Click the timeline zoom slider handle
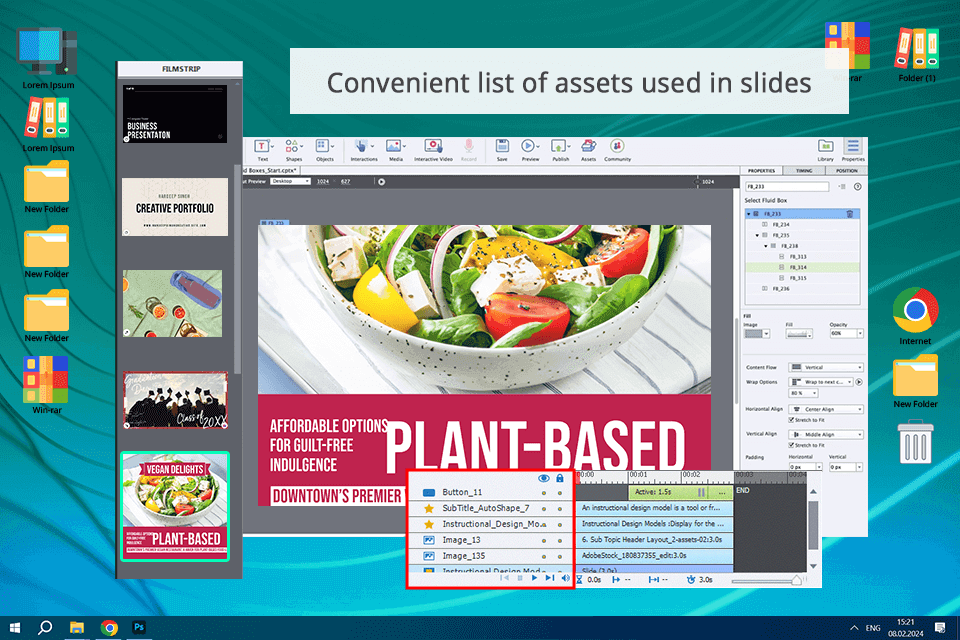Screen dimensions: 960x640 pyautogui.click(x=796, y=579)
